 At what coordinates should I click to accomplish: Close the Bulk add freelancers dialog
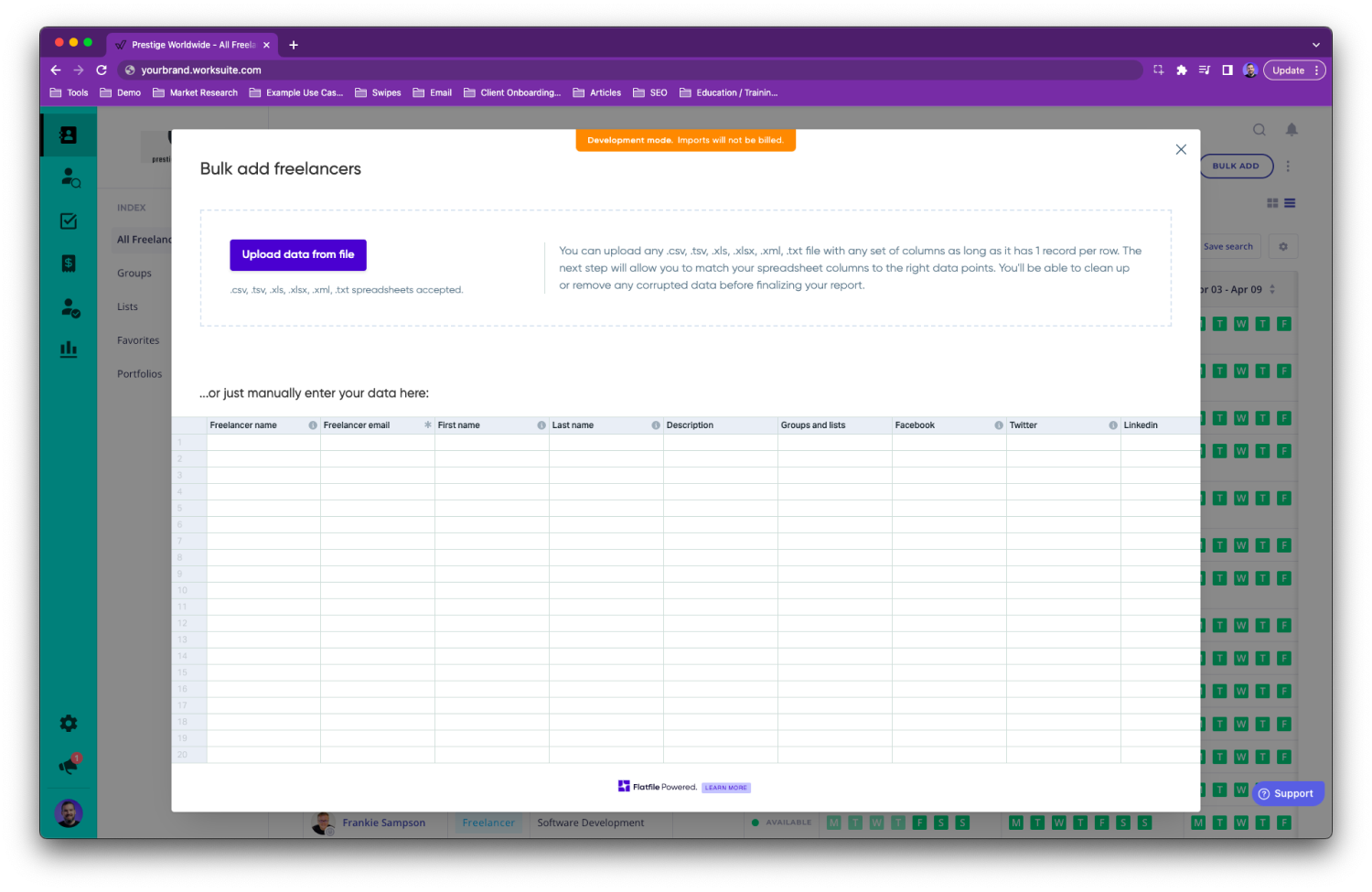coord(1181,149)
